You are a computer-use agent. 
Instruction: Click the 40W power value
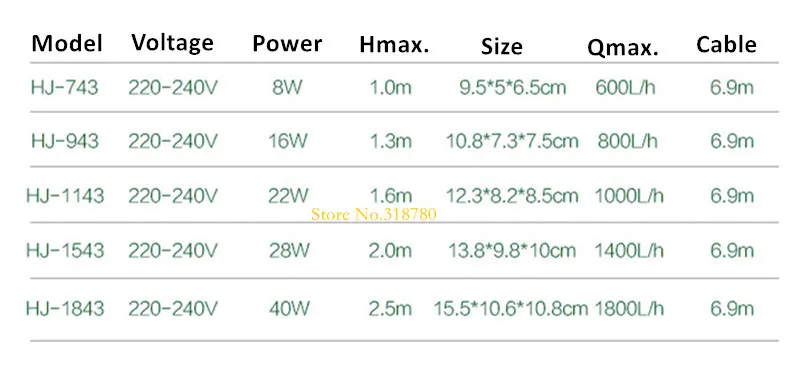(289, 308)
